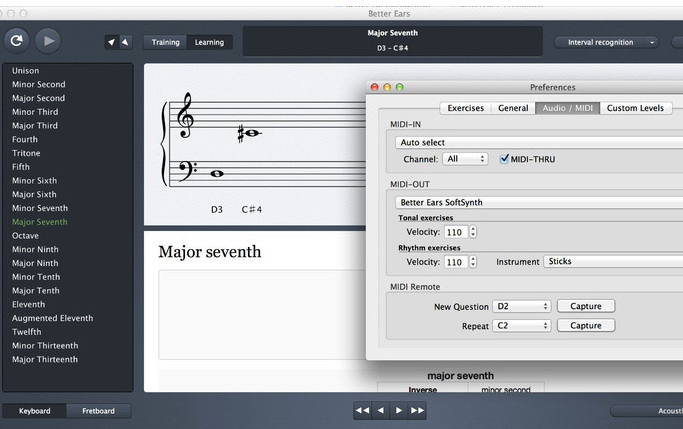Open the MIDI-IN Channel dropdown
Image resolution: width=683 pixels, height=429 pixels.
pyautogui.click(x=466, y=159)
